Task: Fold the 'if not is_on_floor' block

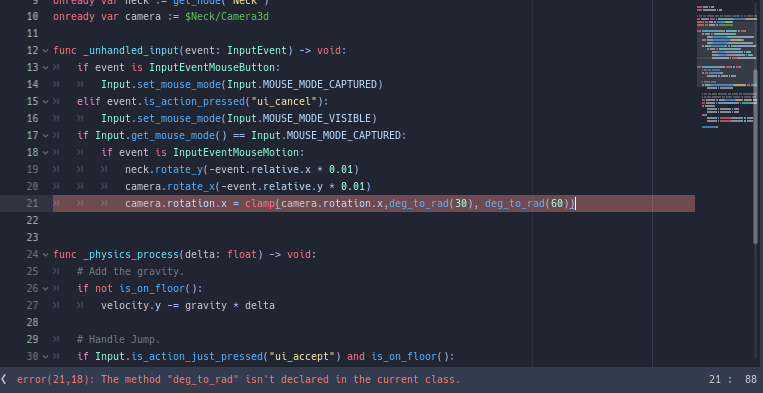Action: coord(45,288)
